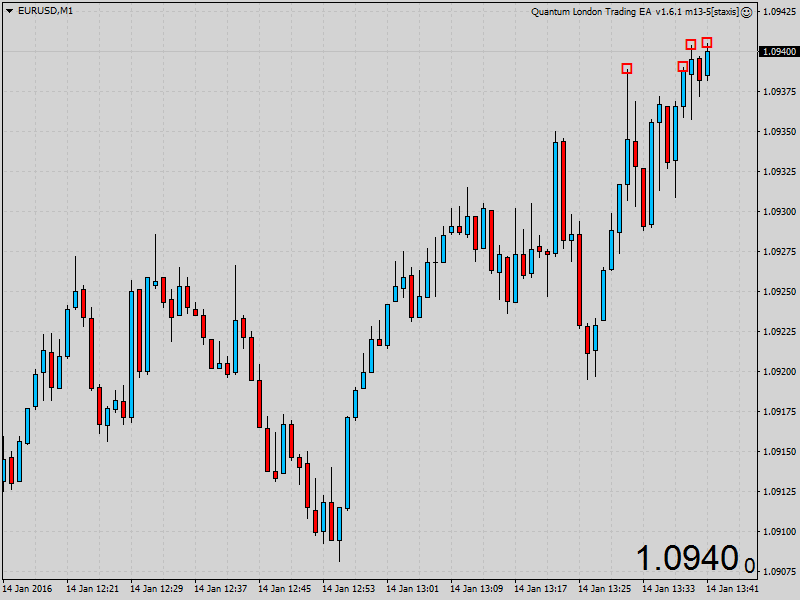This screenshot has height=600, width=800.
Task: Click the 14 Jan 13:25 time label
Action: (x=605, y=589)
